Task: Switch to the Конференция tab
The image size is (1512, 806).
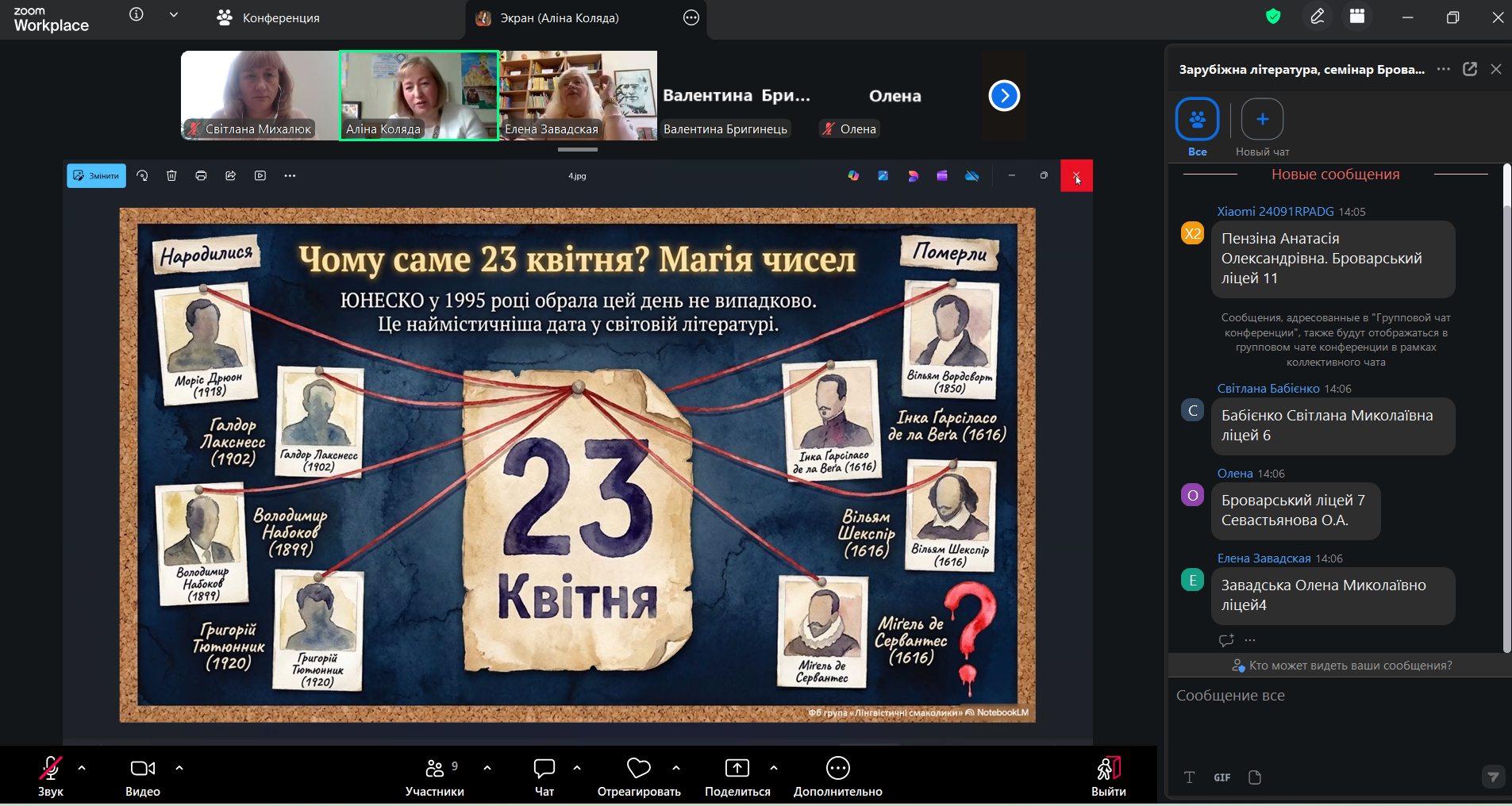Action: 268,17
